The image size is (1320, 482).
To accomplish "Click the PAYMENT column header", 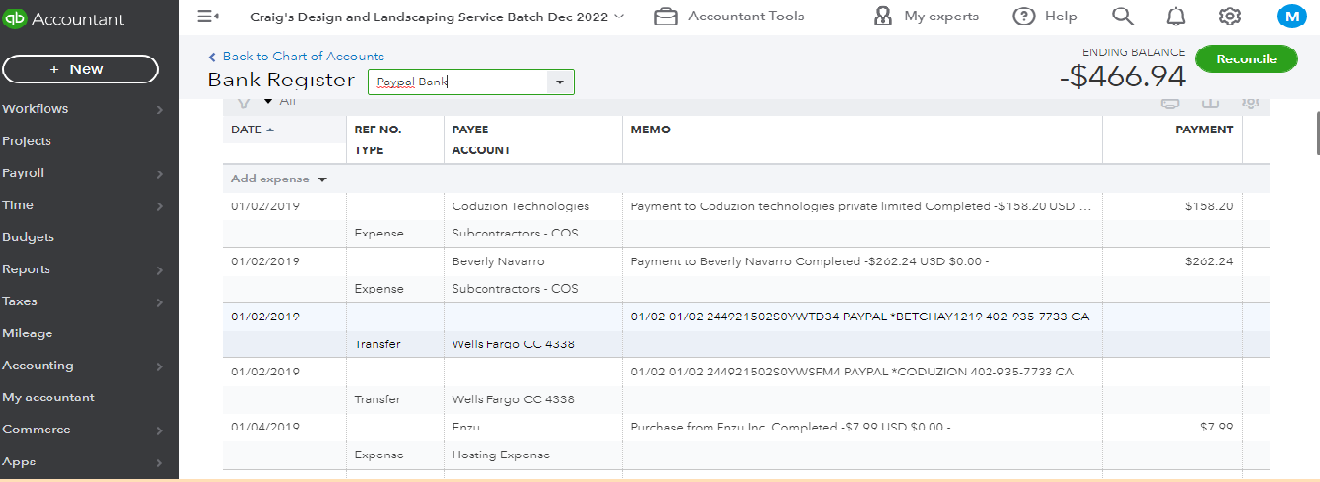I will pyautogui.click(x=1204, y=130).
